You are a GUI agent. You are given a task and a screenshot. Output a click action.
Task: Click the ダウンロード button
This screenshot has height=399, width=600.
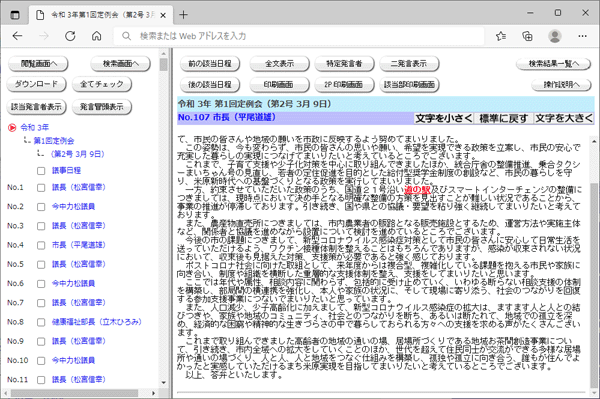coord(36,84)
